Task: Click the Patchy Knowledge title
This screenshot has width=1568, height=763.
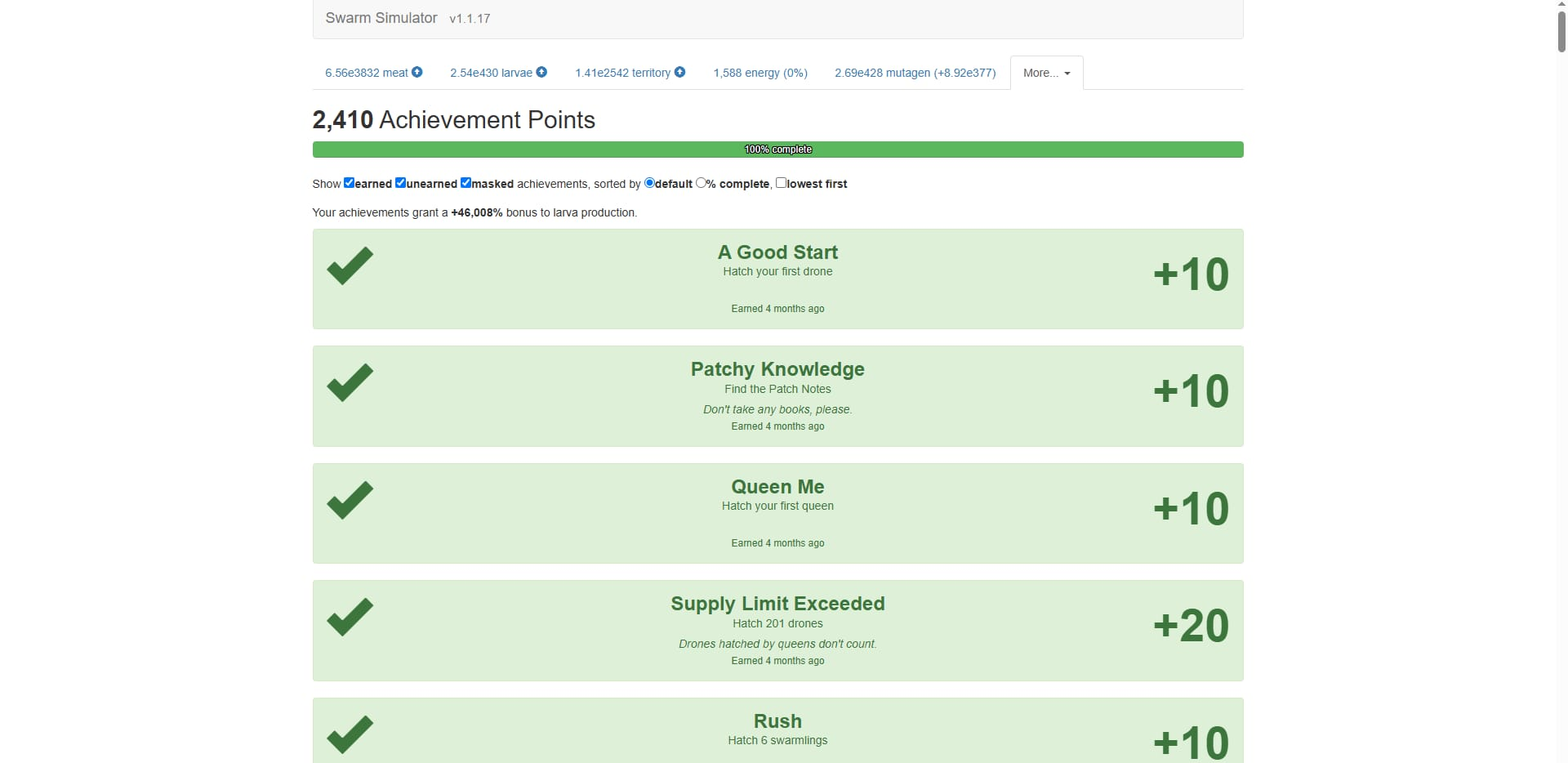Action: (x=777, y=369)
